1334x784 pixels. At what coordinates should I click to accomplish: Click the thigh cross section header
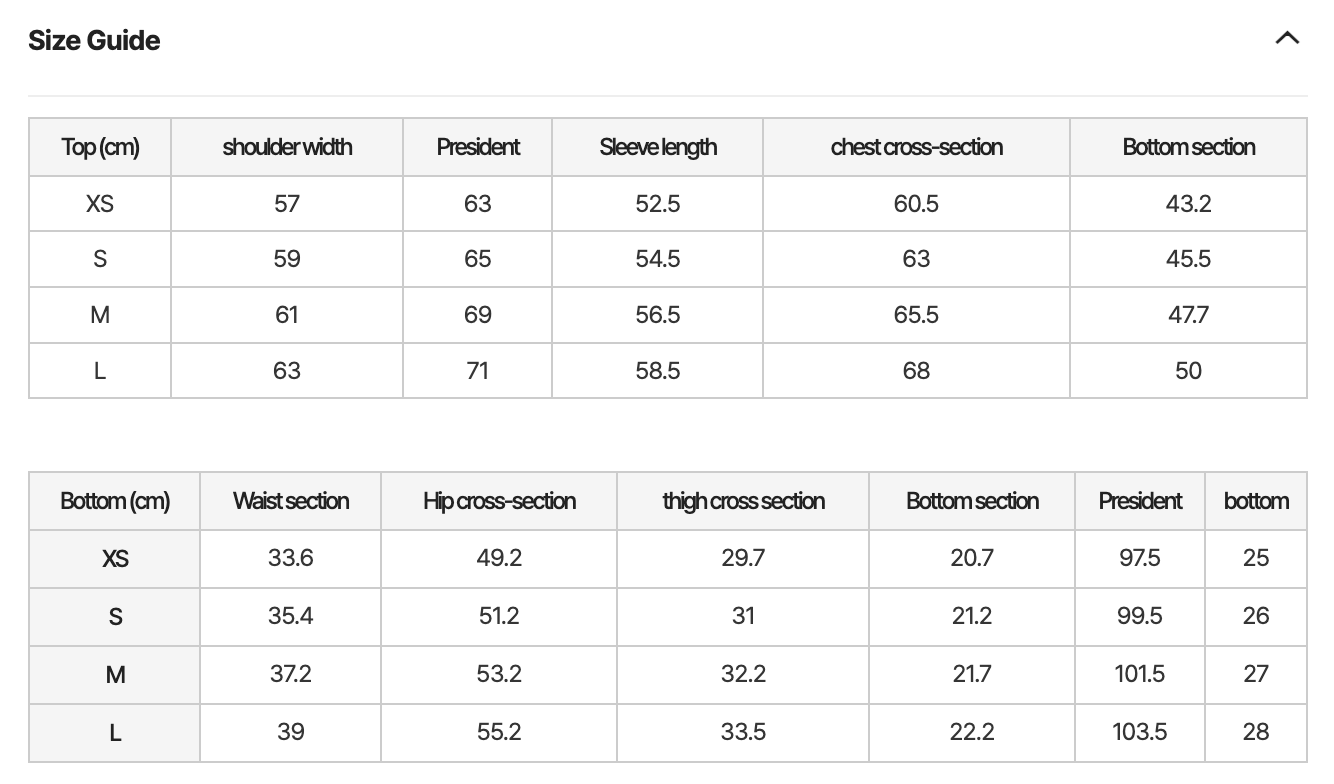743,501
